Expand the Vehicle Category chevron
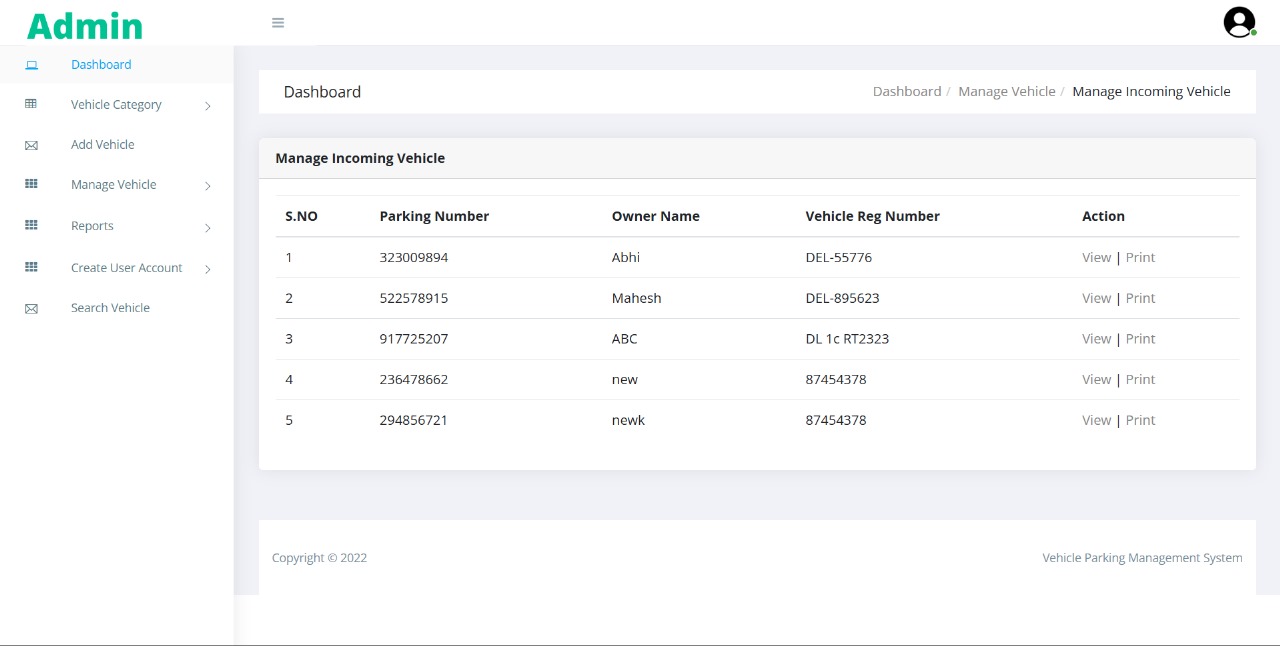Viewport: 1280px width, 646px height. (x=208, y=106)
